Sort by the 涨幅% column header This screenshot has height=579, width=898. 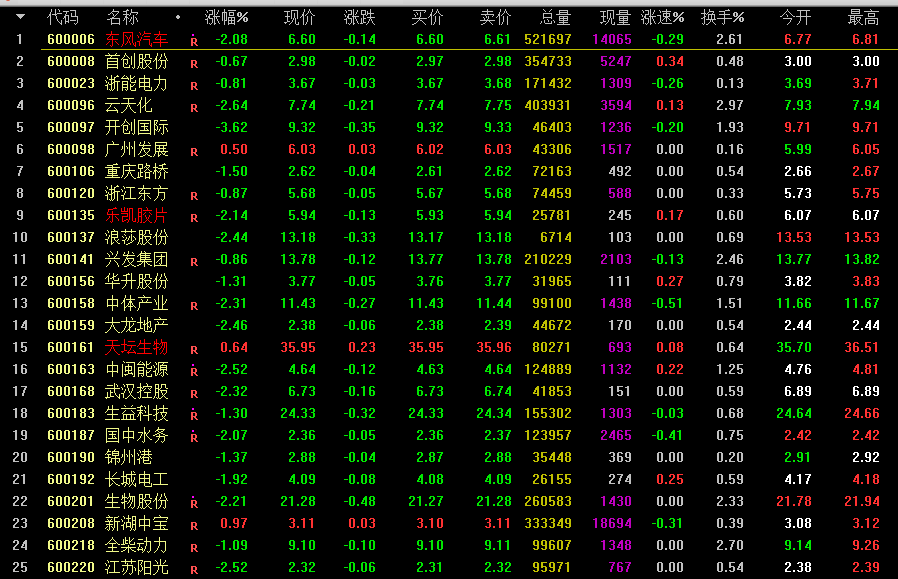point(227,18)
